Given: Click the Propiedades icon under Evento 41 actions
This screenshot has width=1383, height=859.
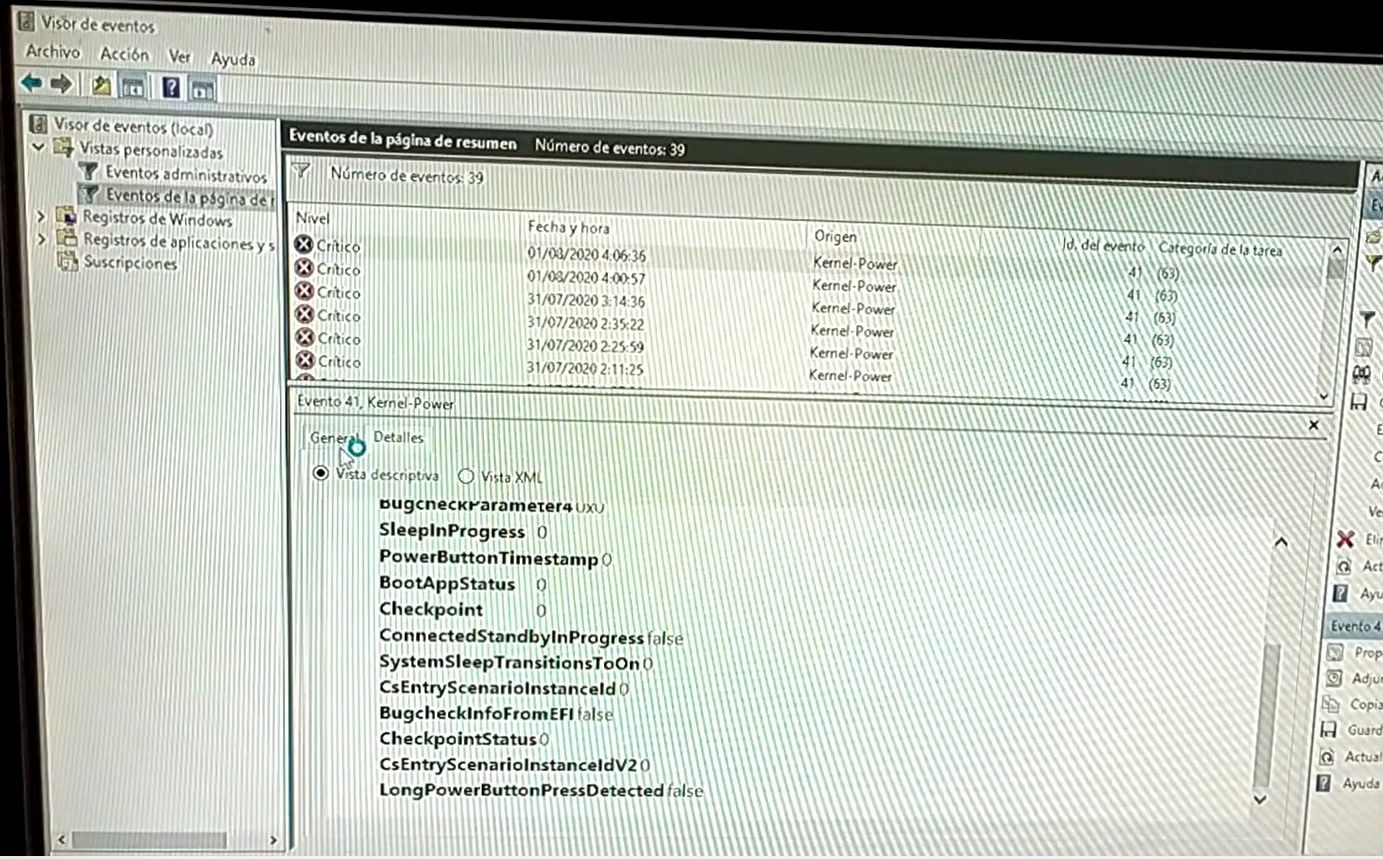Looking at the screenshot, I should (1334, 652).
